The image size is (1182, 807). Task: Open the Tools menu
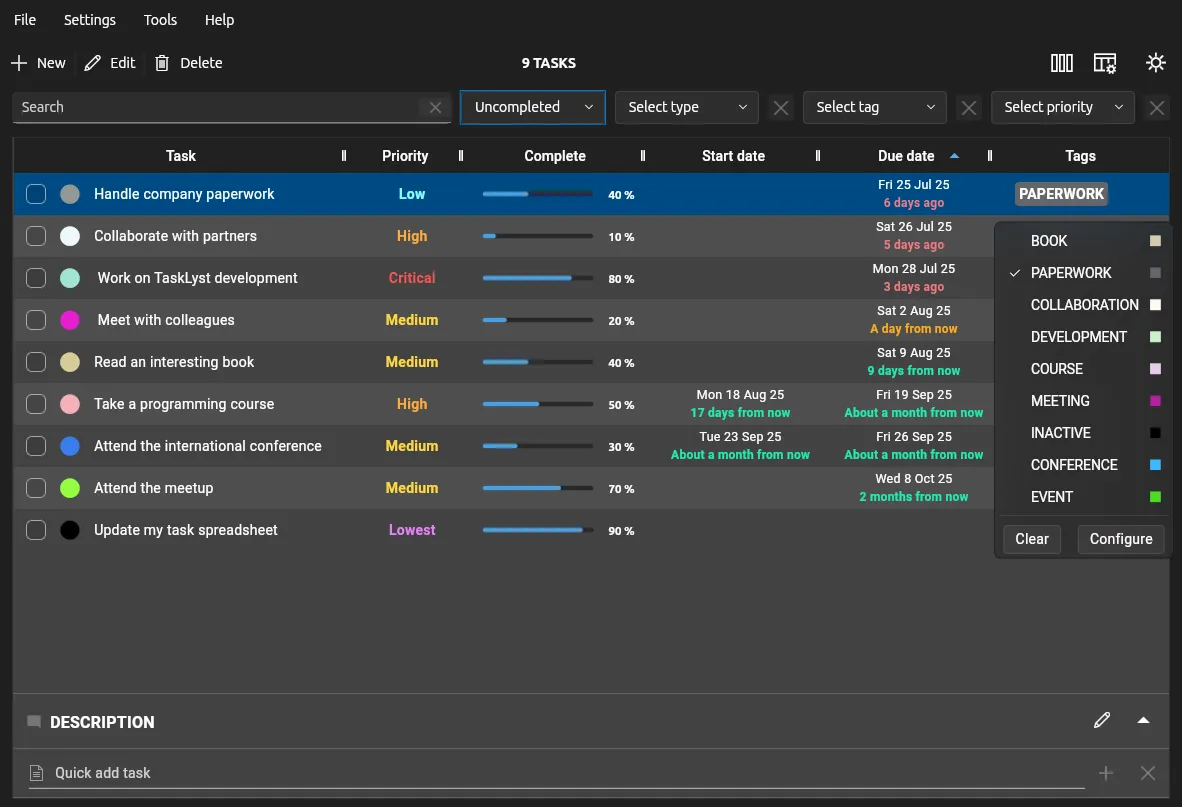point(160,20)
